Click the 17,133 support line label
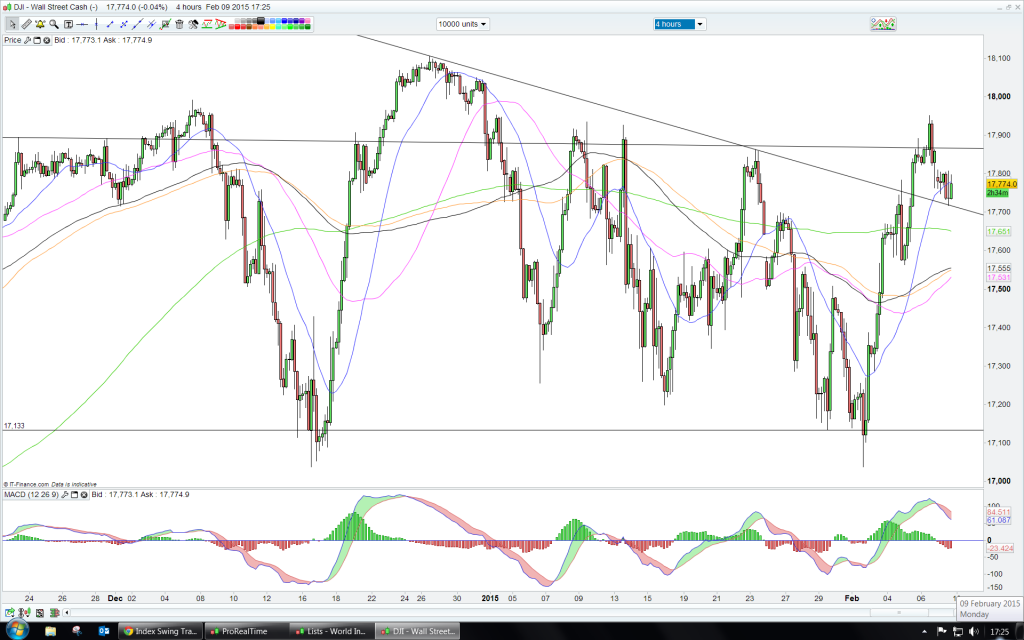The height and width of the screenshot is (640, 1024). coord(14,426)
